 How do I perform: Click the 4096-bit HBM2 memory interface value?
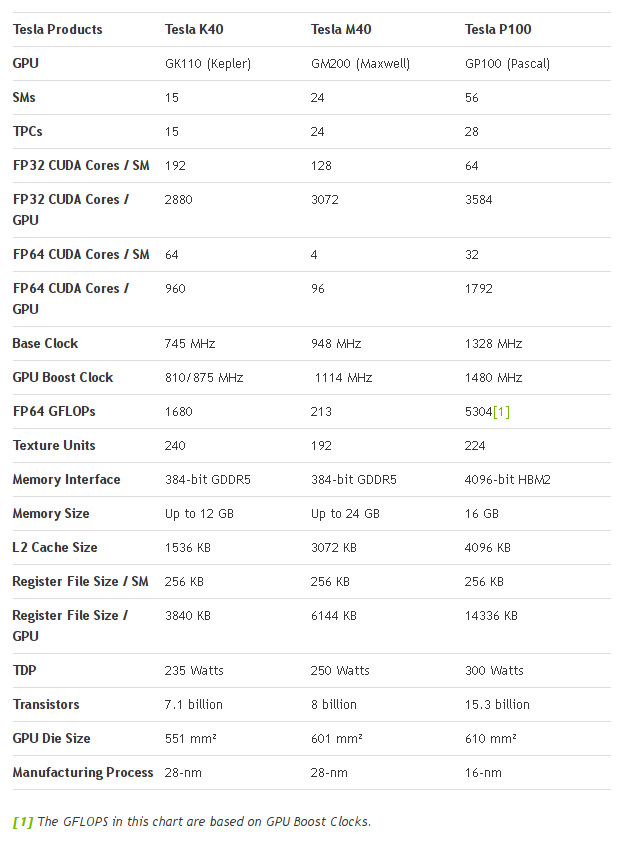pyautogui.click(x=507, y=480)
